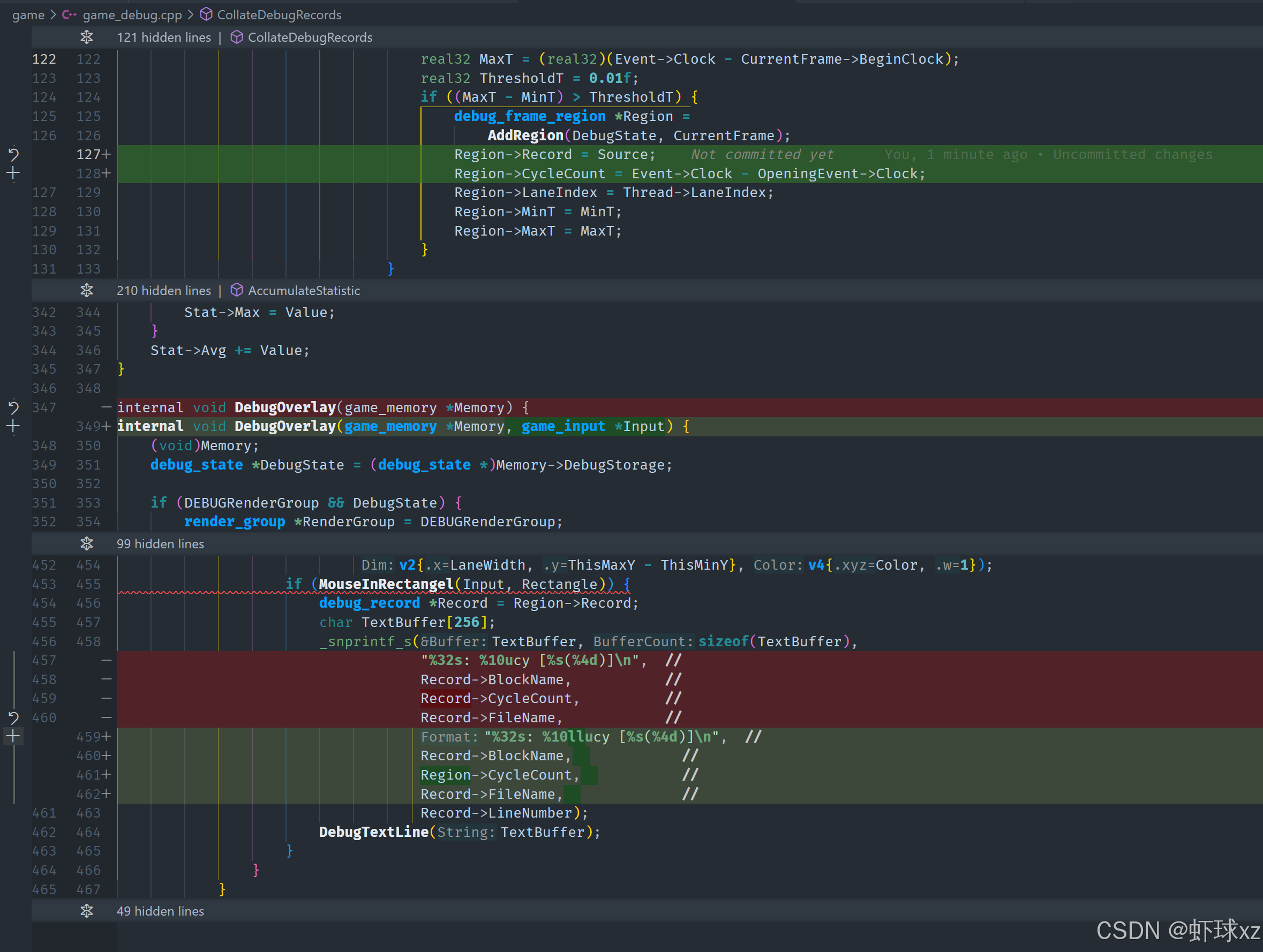Open the game_debug.cpp breadcrumb
Image resolution: width=1263 pixels, height=952 pixels.
coord(132,15)
